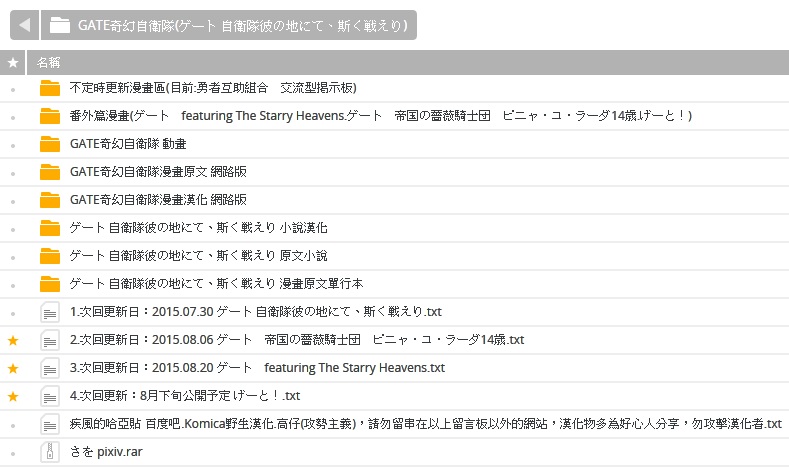Image resolution: width=789 pixels, height=469 pixels.
Task: Click the star column header
Action: (x=13, y=62)
